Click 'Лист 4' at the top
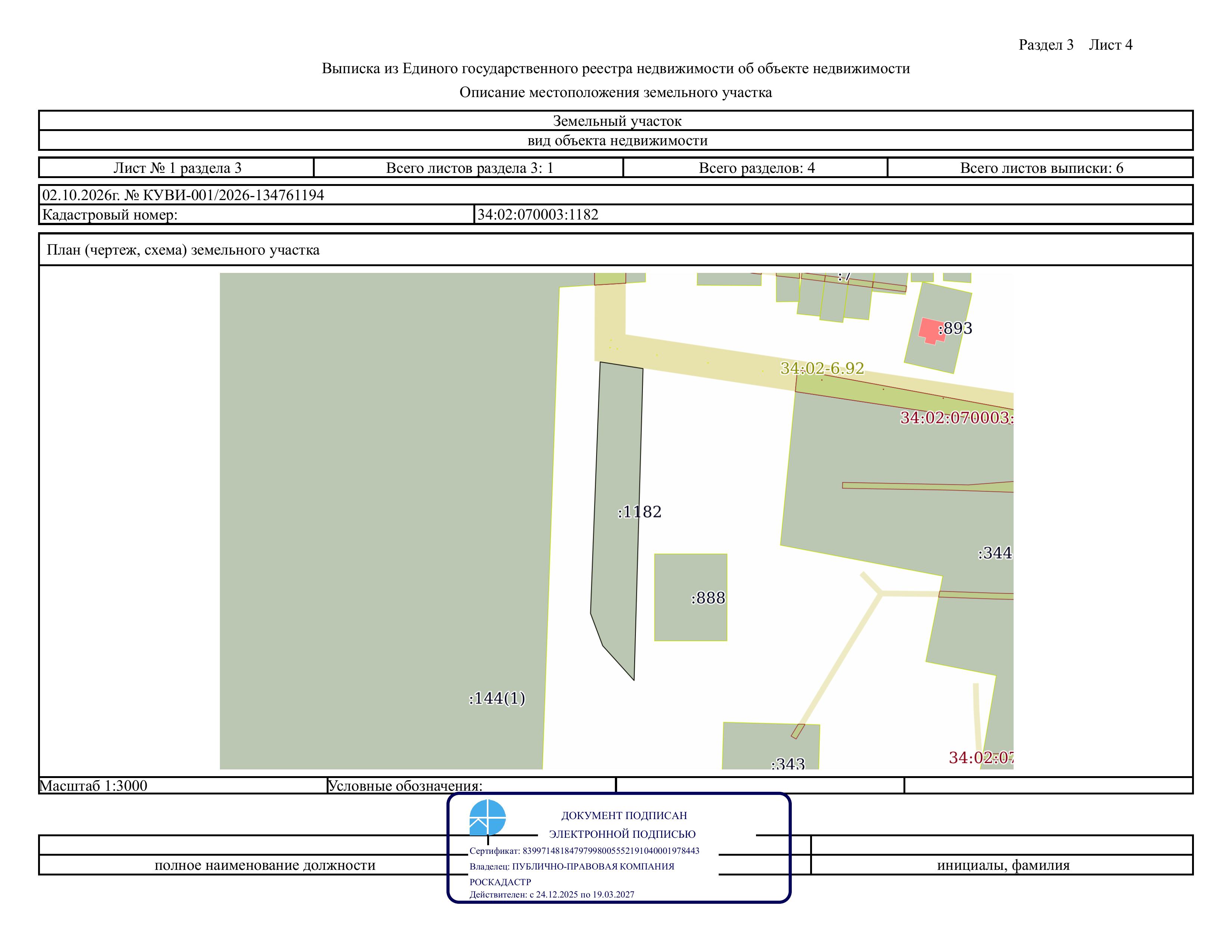Viewport: 1232px width, 952px height. [1110, 45]
